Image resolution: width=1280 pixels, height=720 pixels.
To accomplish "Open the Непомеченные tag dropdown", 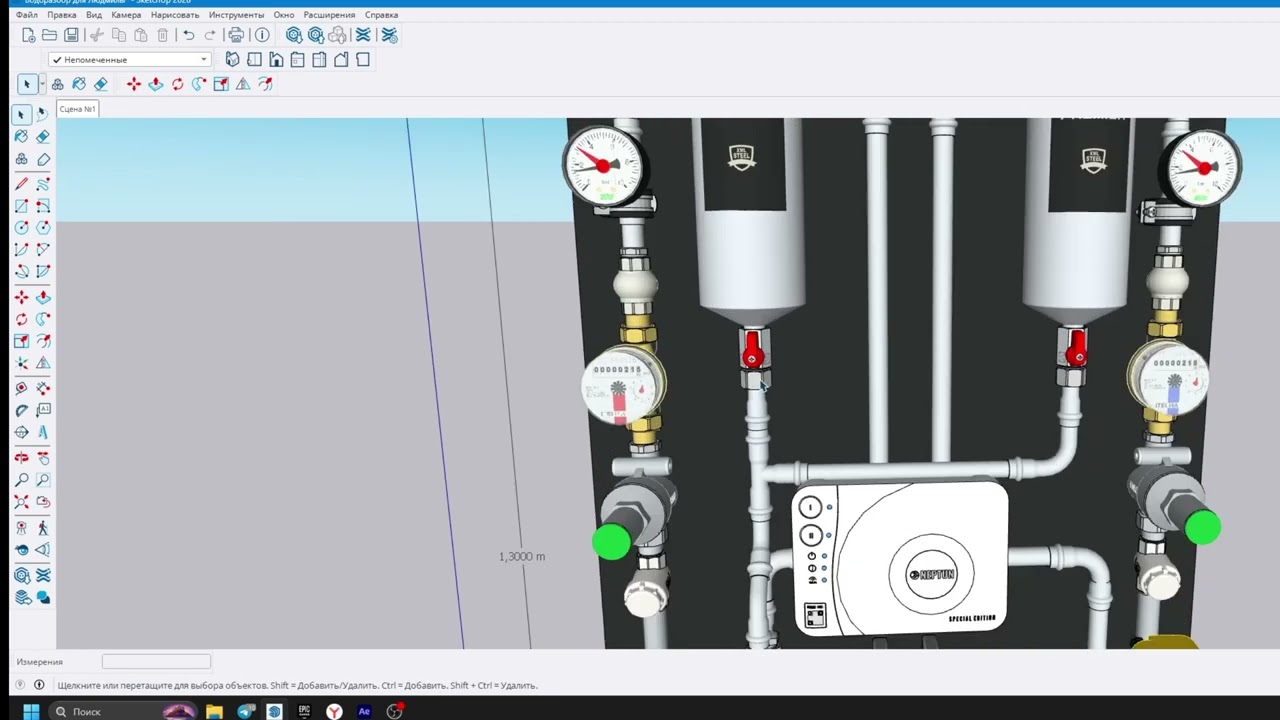I will click(130, 60).
